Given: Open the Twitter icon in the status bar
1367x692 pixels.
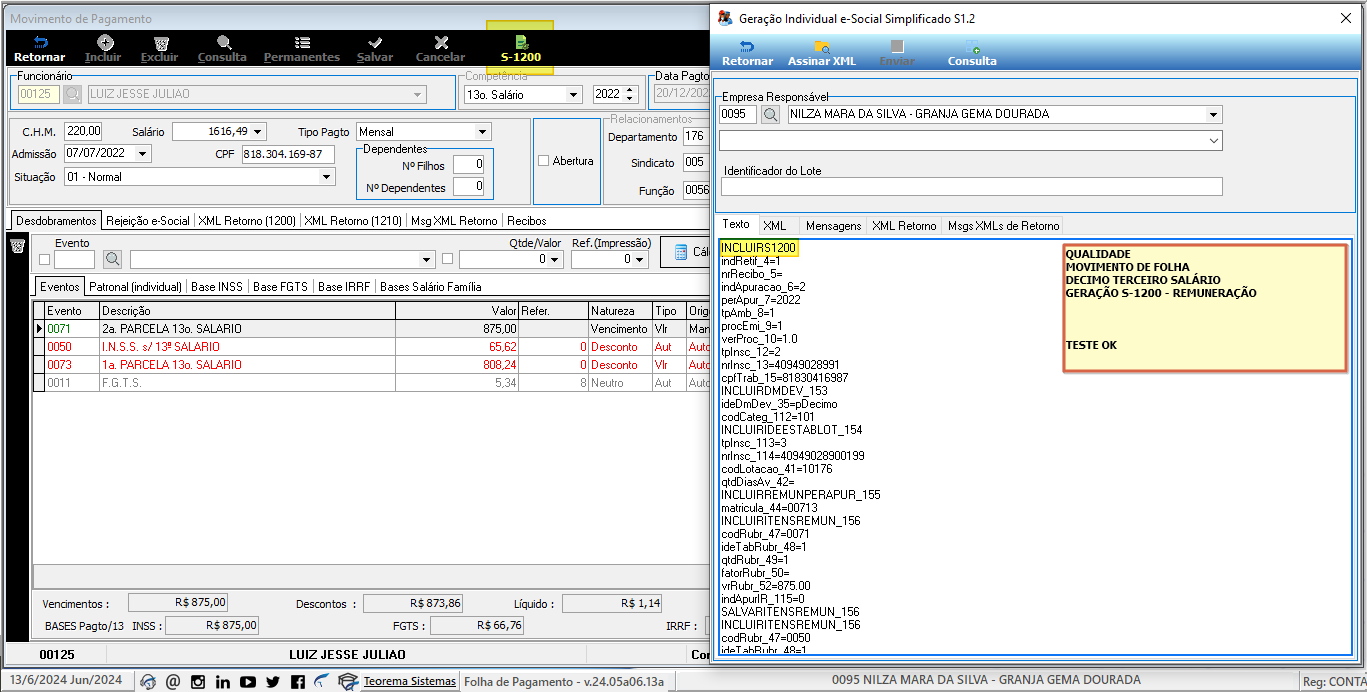Looking at the screenshot, I should pyautogui.click(x=272, y=681).
